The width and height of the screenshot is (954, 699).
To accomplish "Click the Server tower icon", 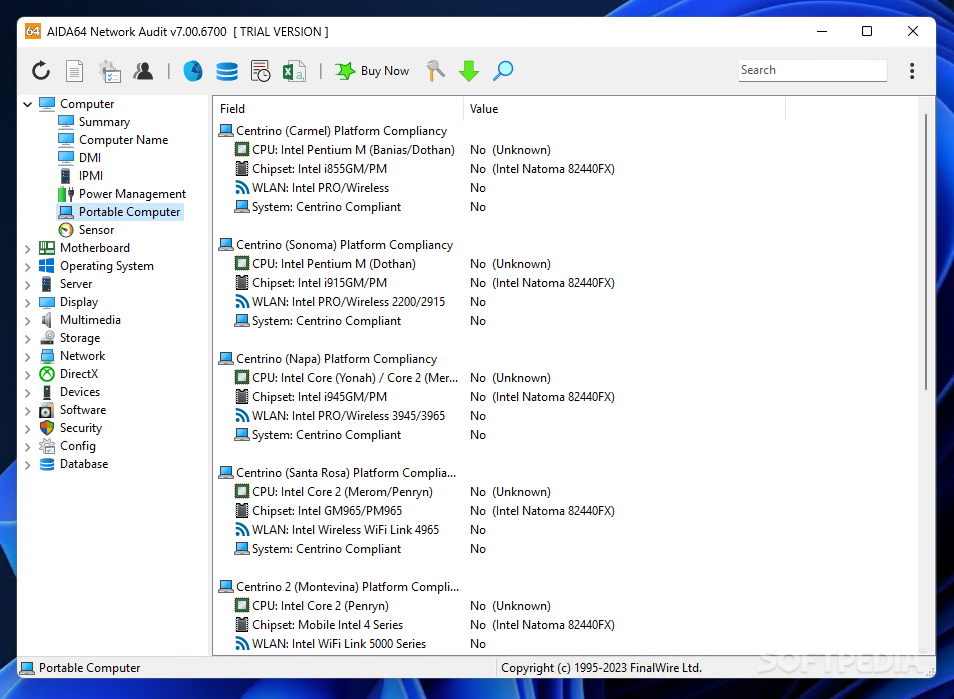I will coord(47,283).
